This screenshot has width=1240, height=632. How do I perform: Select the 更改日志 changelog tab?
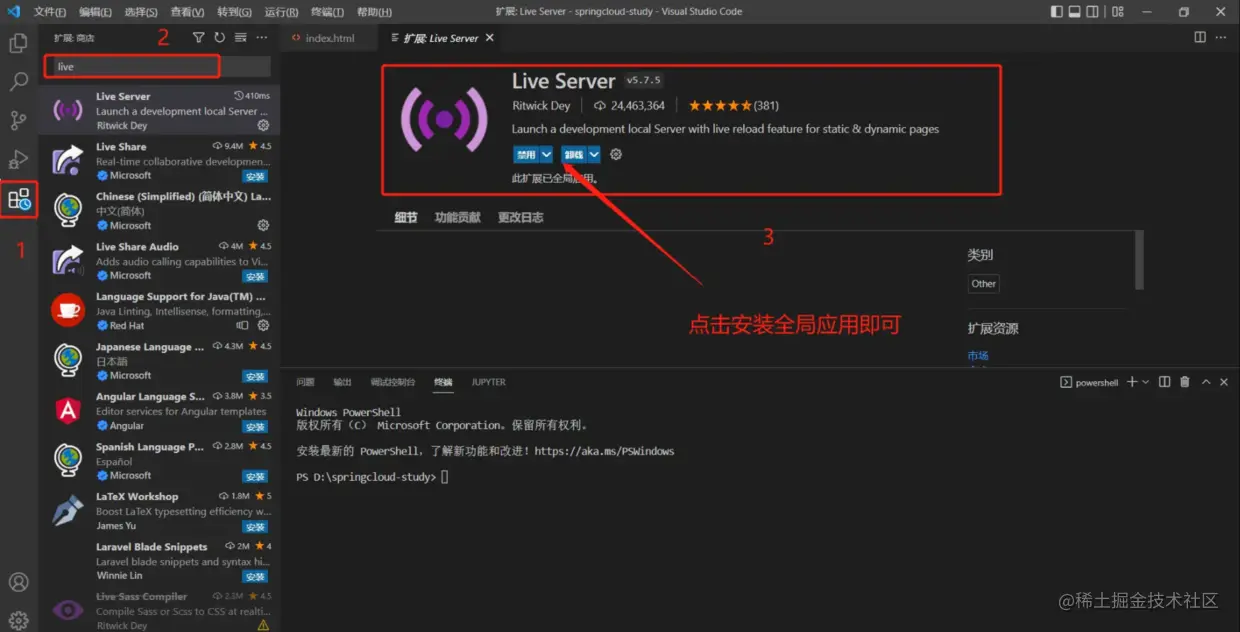[521, 217]
